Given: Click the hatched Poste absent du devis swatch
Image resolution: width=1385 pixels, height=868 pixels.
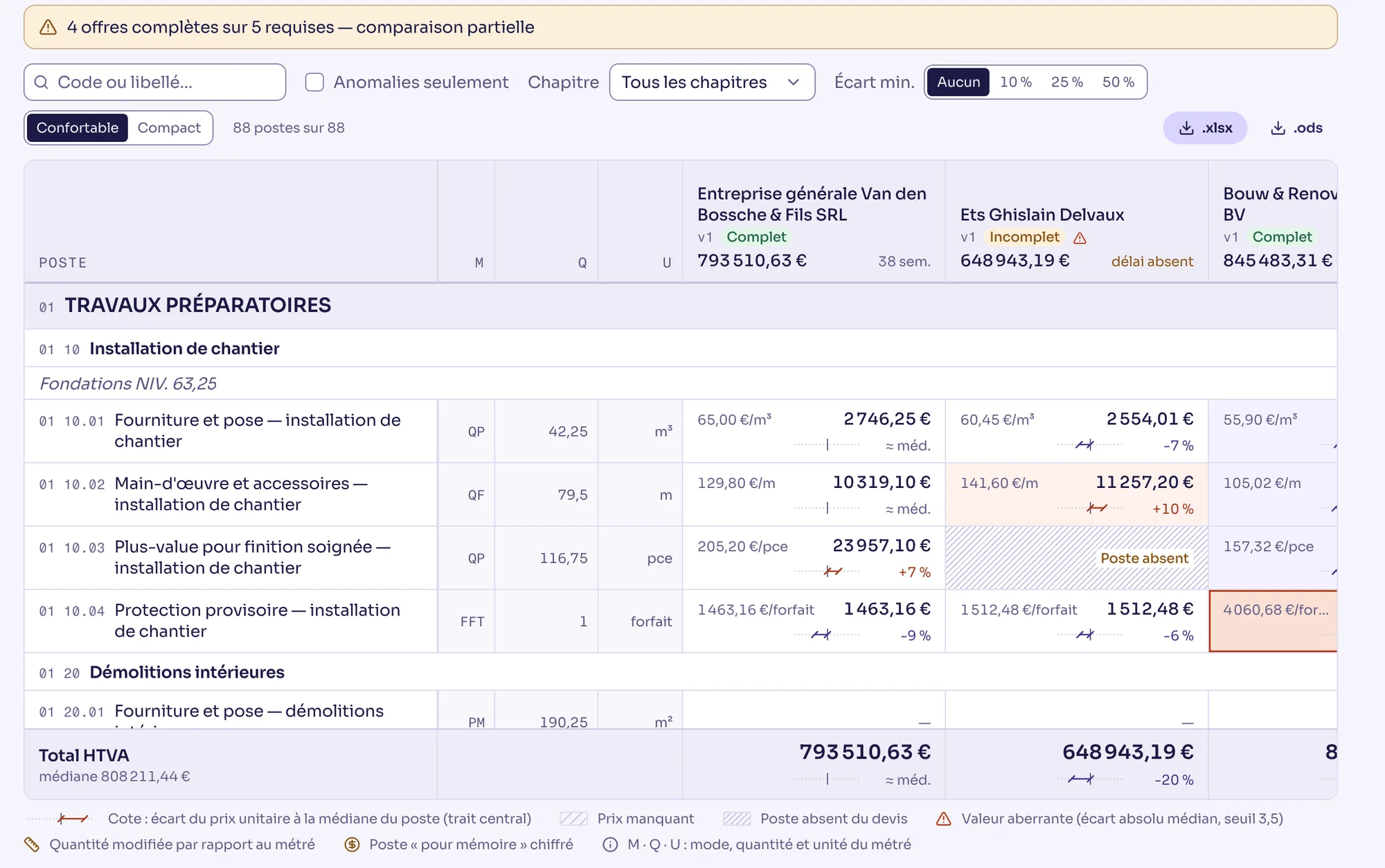Looking at the screenshot, I should click(737, 819).
